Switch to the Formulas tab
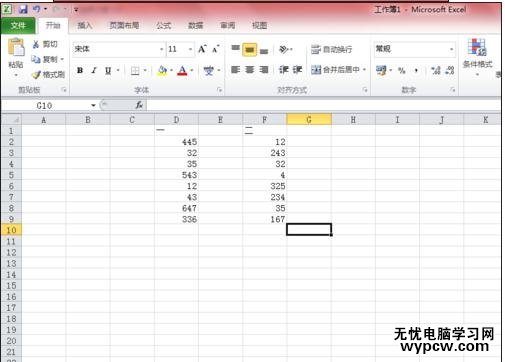The height and width of the screenshot is (362, 505). [x=164, y=25]
